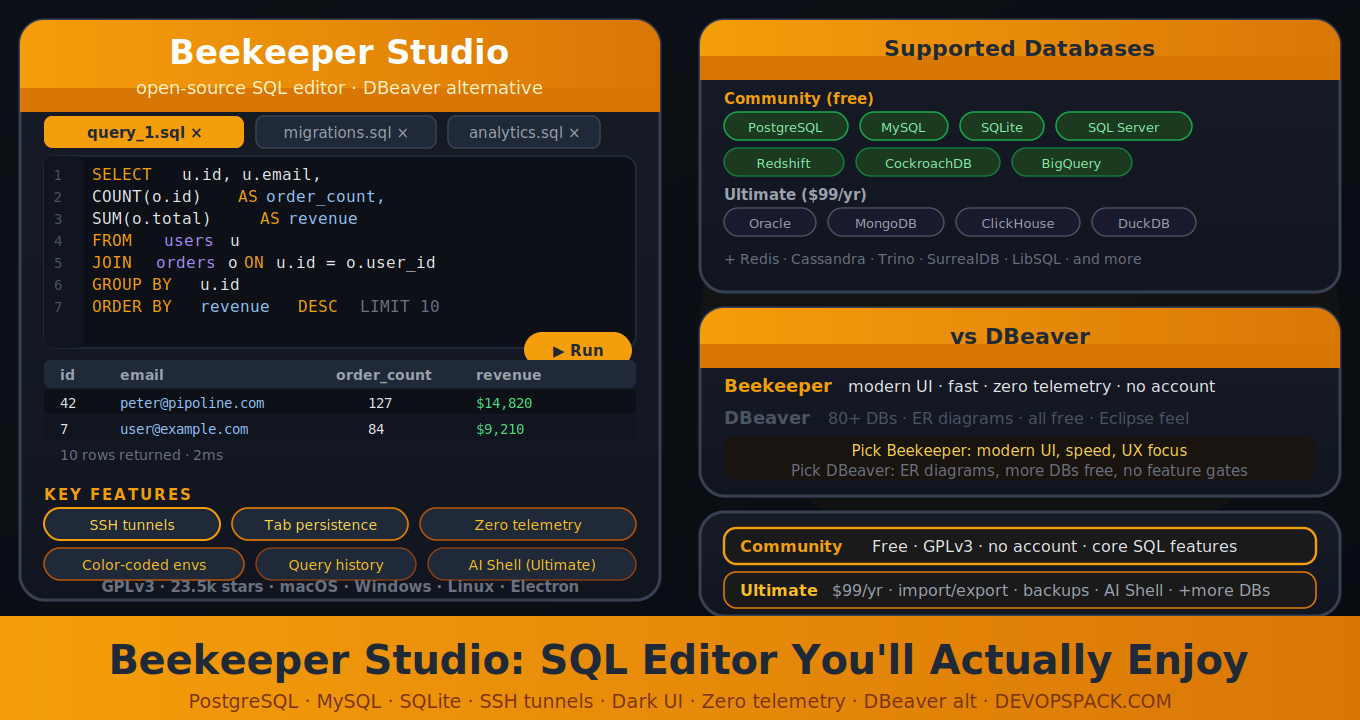Image resolution: width=1360 pixels, height=720 pixels.
Task: Click the ClickHouse database badge
Action: click(x=1018, y=222)
